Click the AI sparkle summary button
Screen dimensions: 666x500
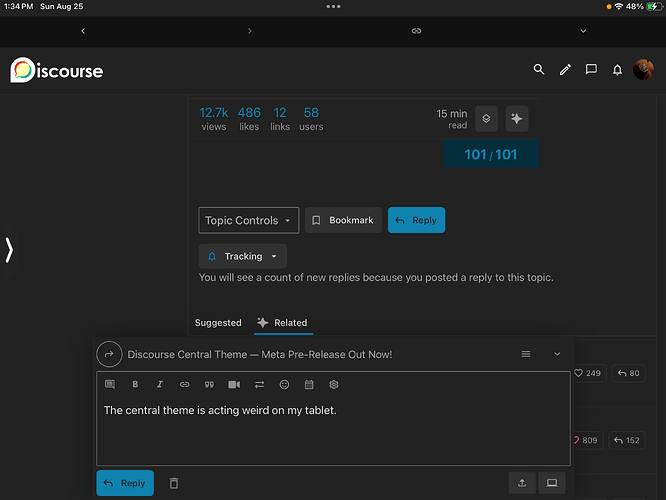517,119
